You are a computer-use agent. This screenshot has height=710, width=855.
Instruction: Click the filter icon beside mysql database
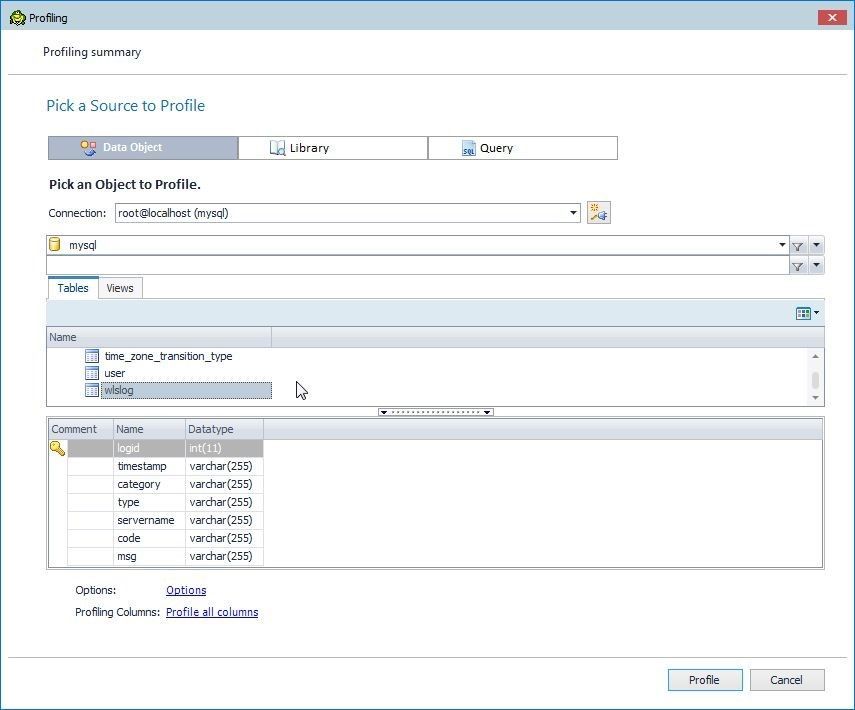797,246
